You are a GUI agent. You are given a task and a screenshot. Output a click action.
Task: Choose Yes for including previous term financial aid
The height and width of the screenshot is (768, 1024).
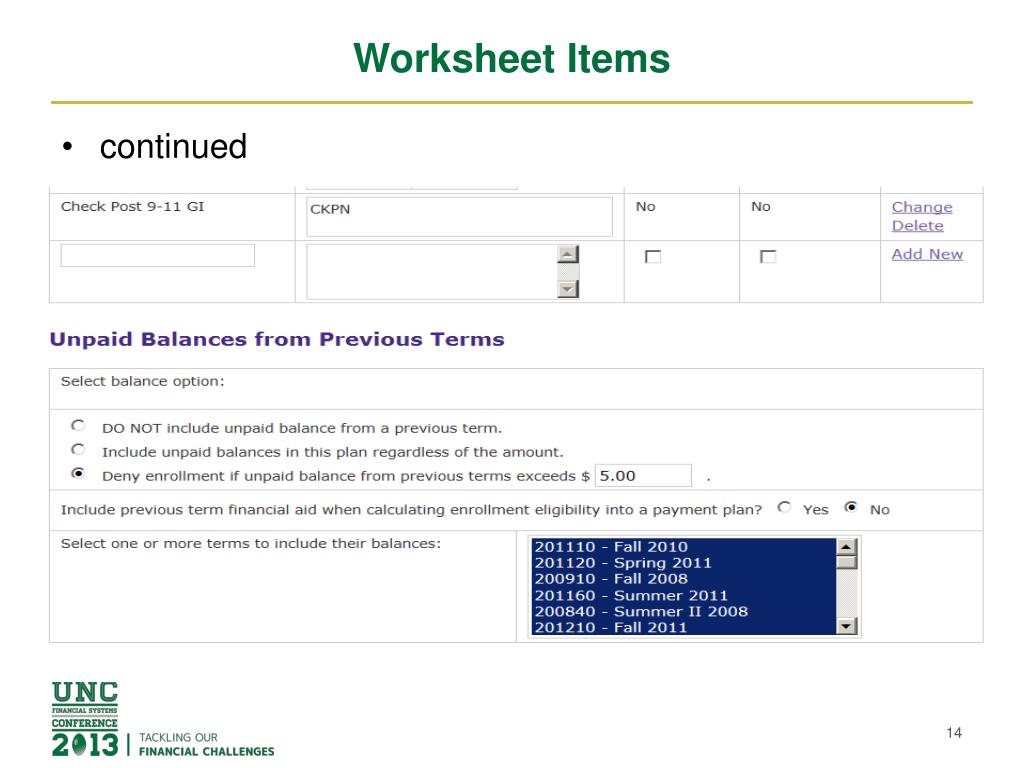[x=784, y=507]
